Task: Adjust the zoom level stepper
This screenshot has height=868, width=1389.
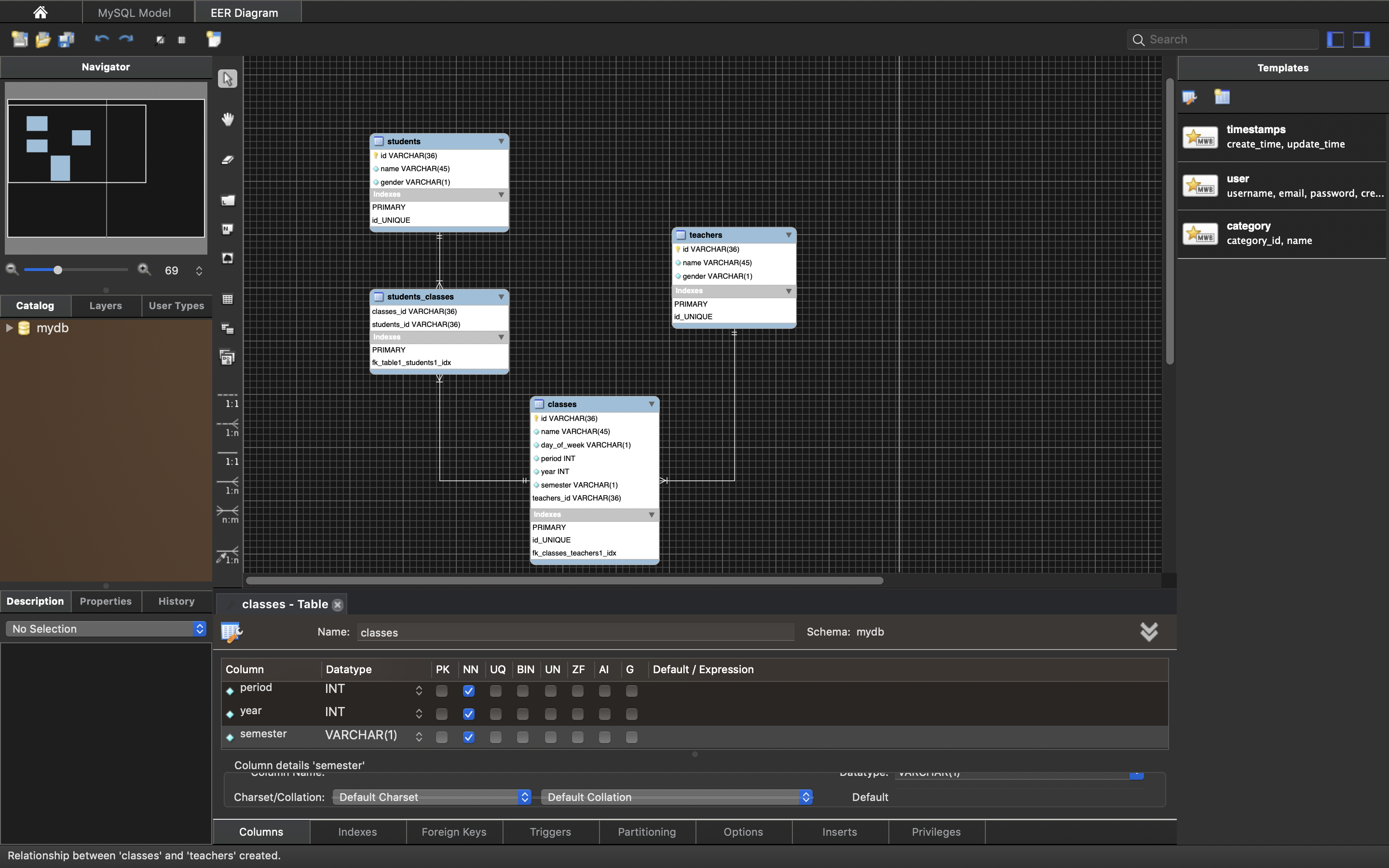Action: tap(199, 271)
